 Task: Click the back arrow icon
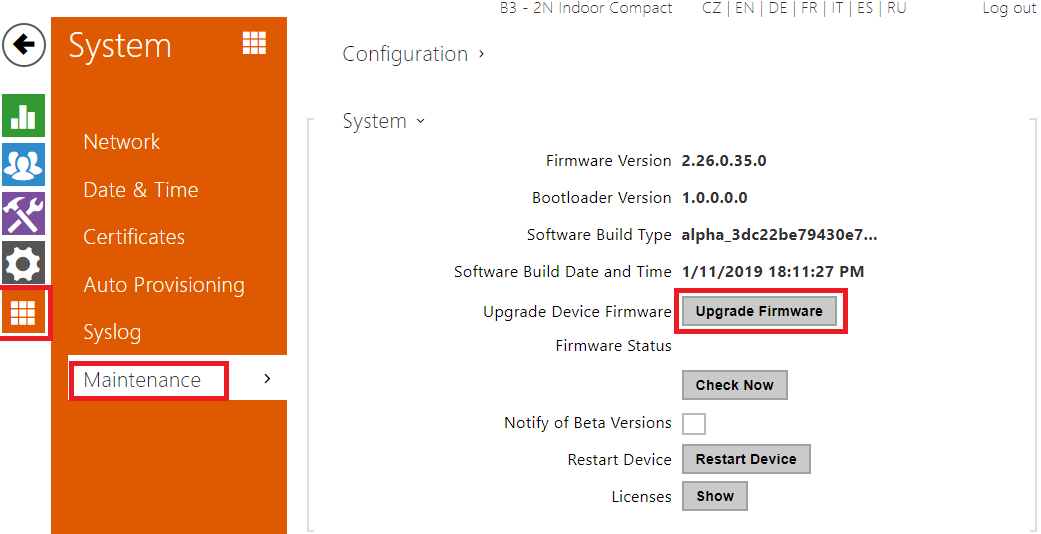coord(24,46)
